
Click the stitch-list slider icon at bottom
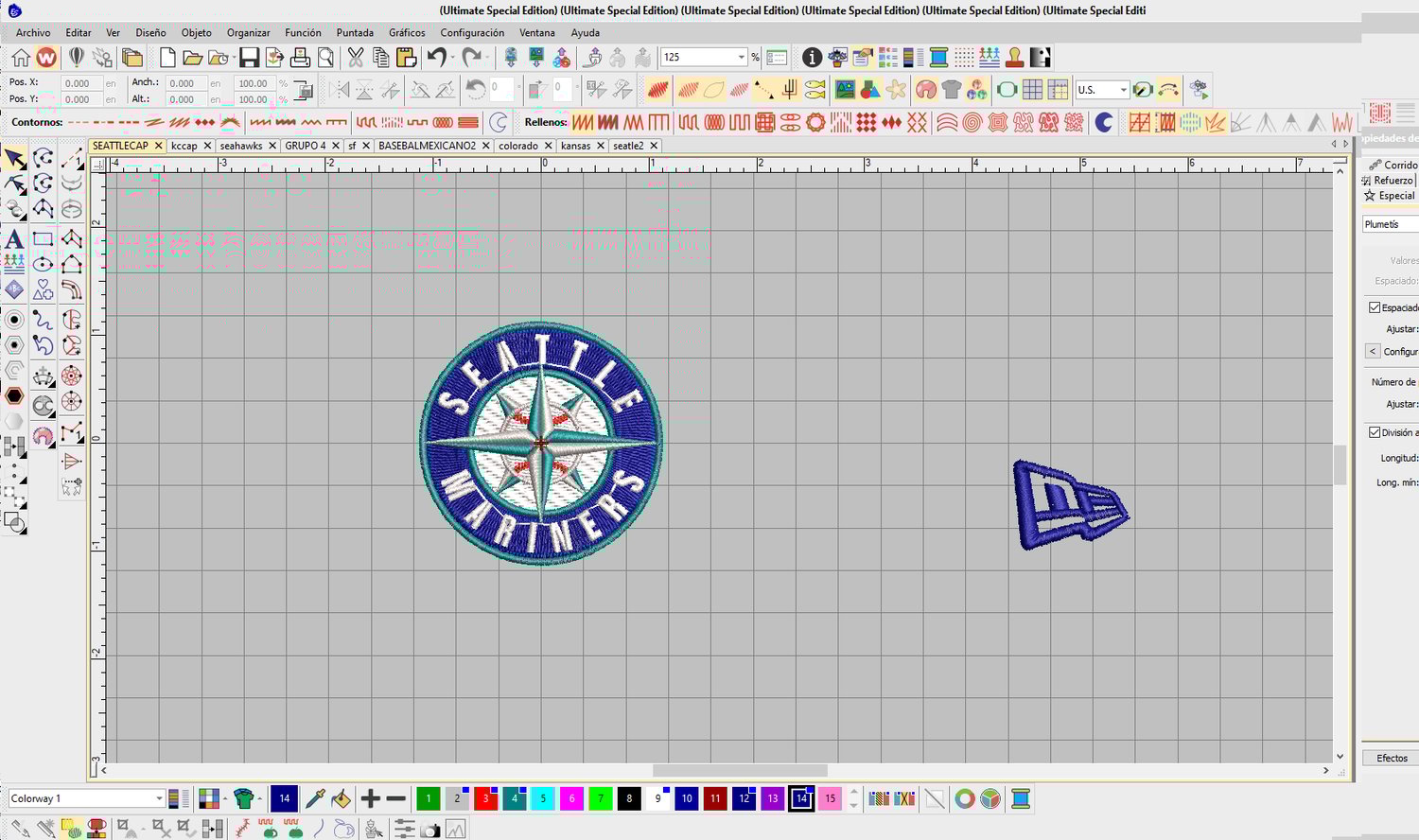point(404,830)
